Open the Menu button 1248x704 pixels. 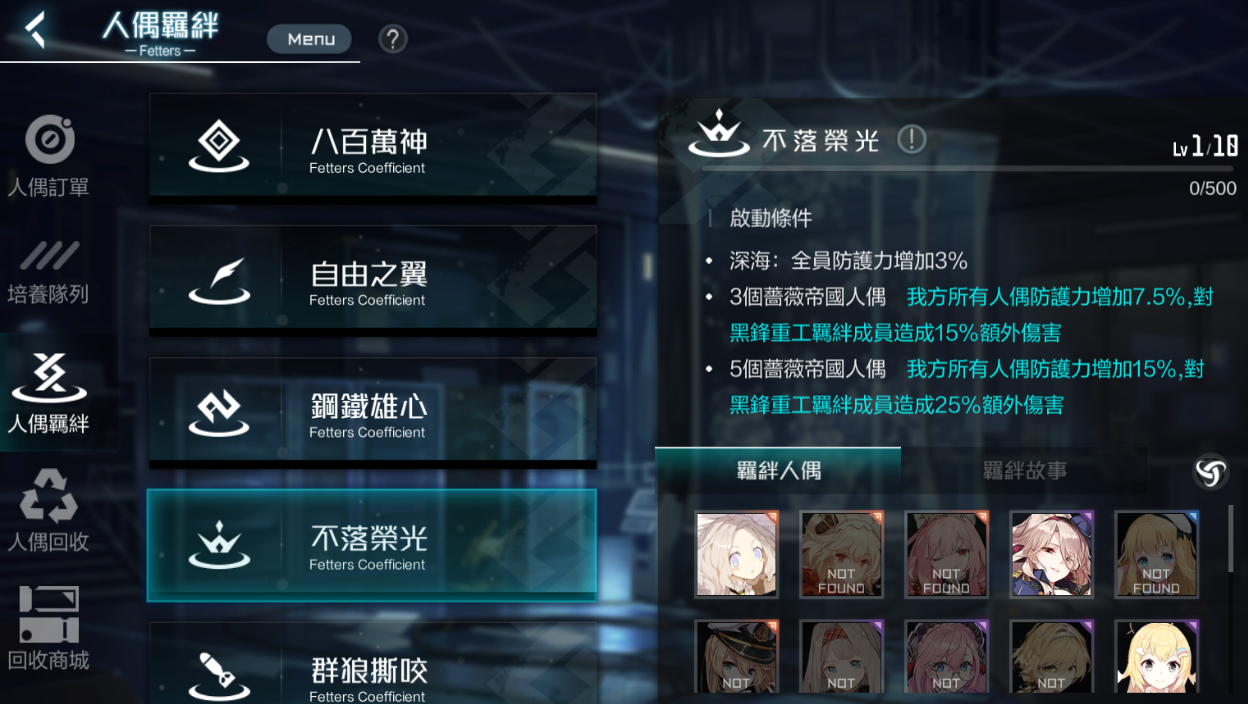coord(309,39)
